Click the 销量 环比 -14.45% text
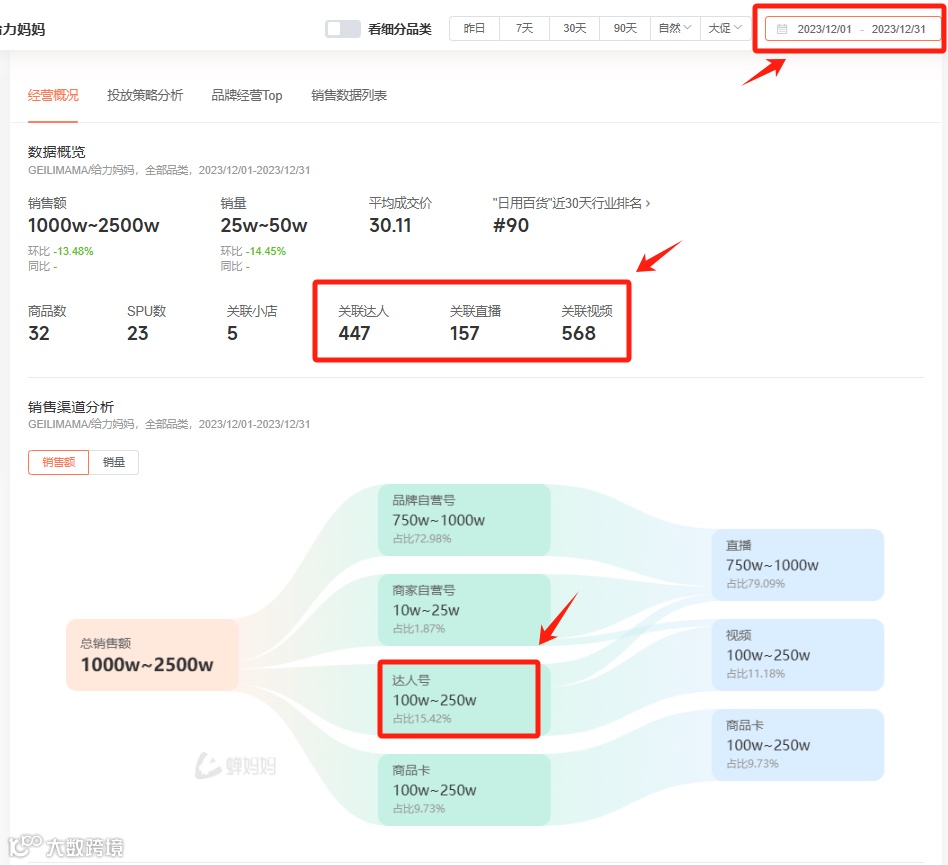This screenshot has height=865, width=948. pos(253,251)
